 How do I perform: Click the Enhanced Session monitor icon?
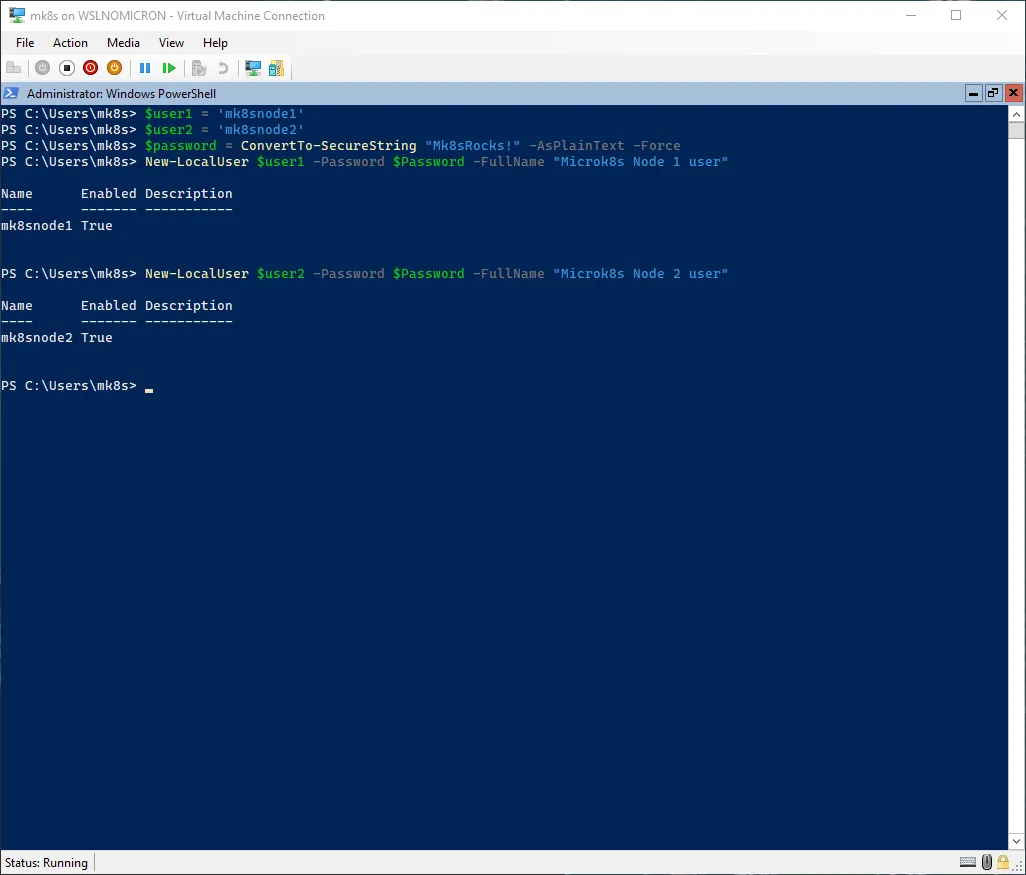pyautogui.click(x=253, y=68)
